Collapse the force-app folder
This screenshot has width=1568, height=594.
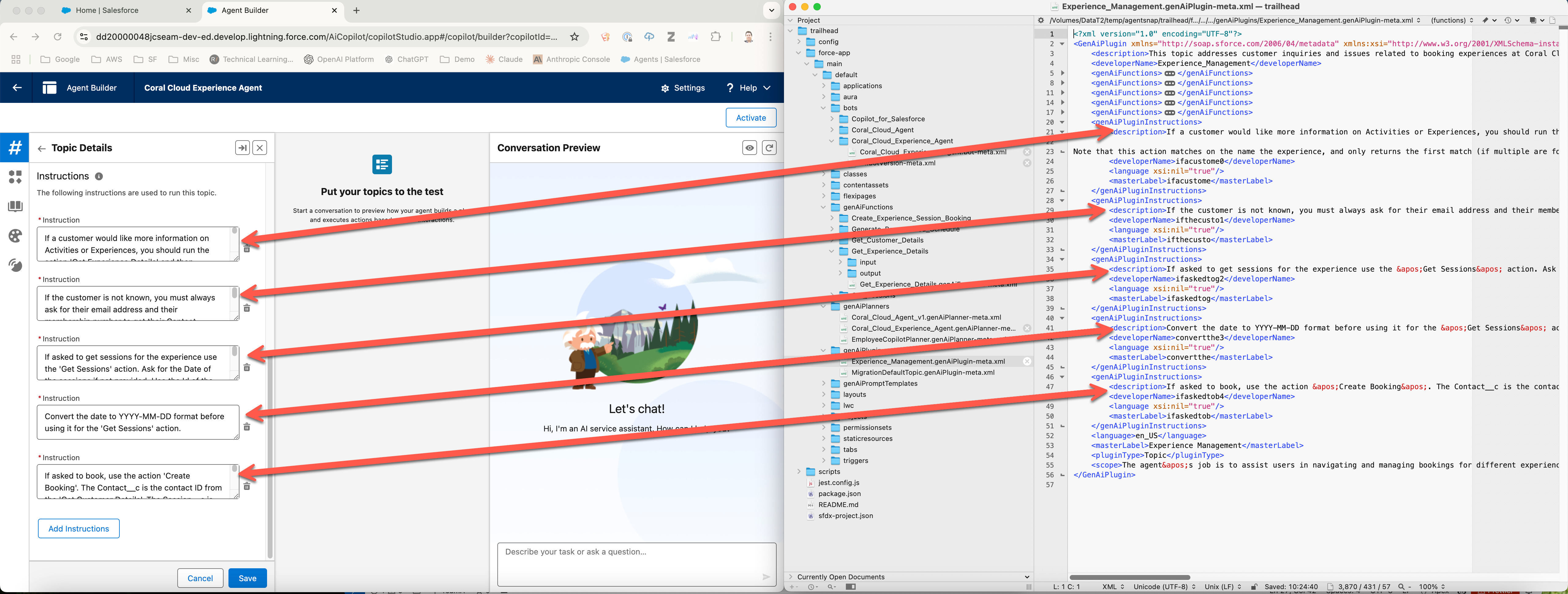point(799,53)
